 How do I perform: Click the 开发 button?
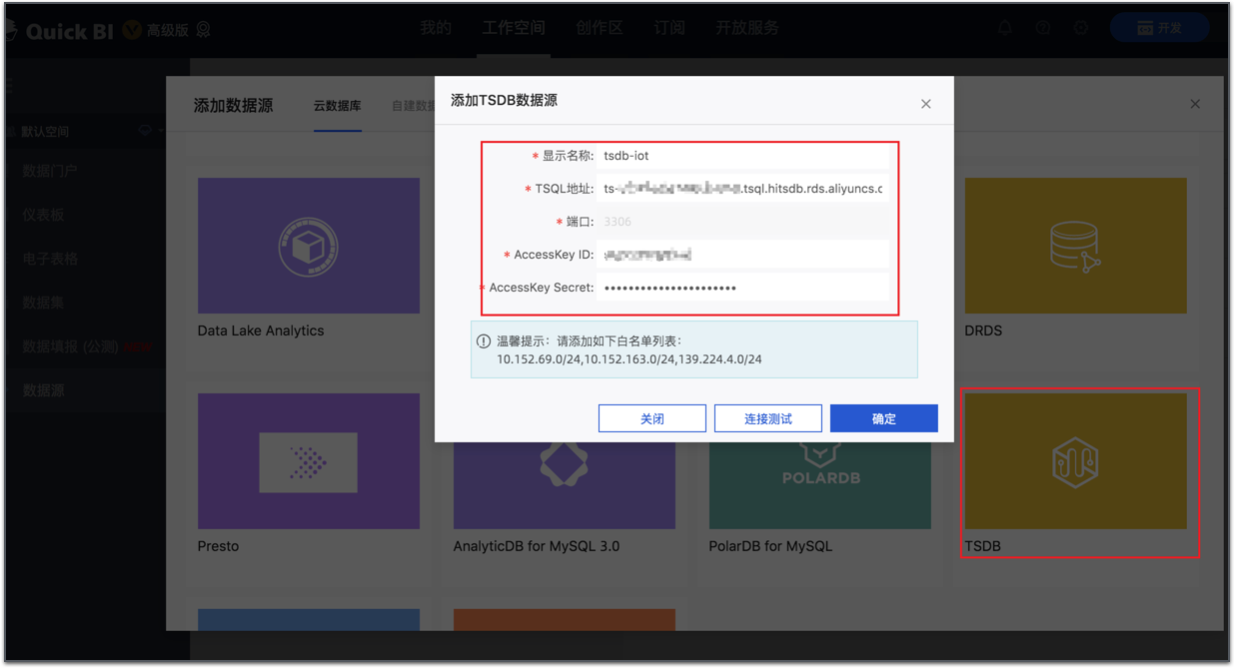pyautogui.click(x=1159, y=28)
